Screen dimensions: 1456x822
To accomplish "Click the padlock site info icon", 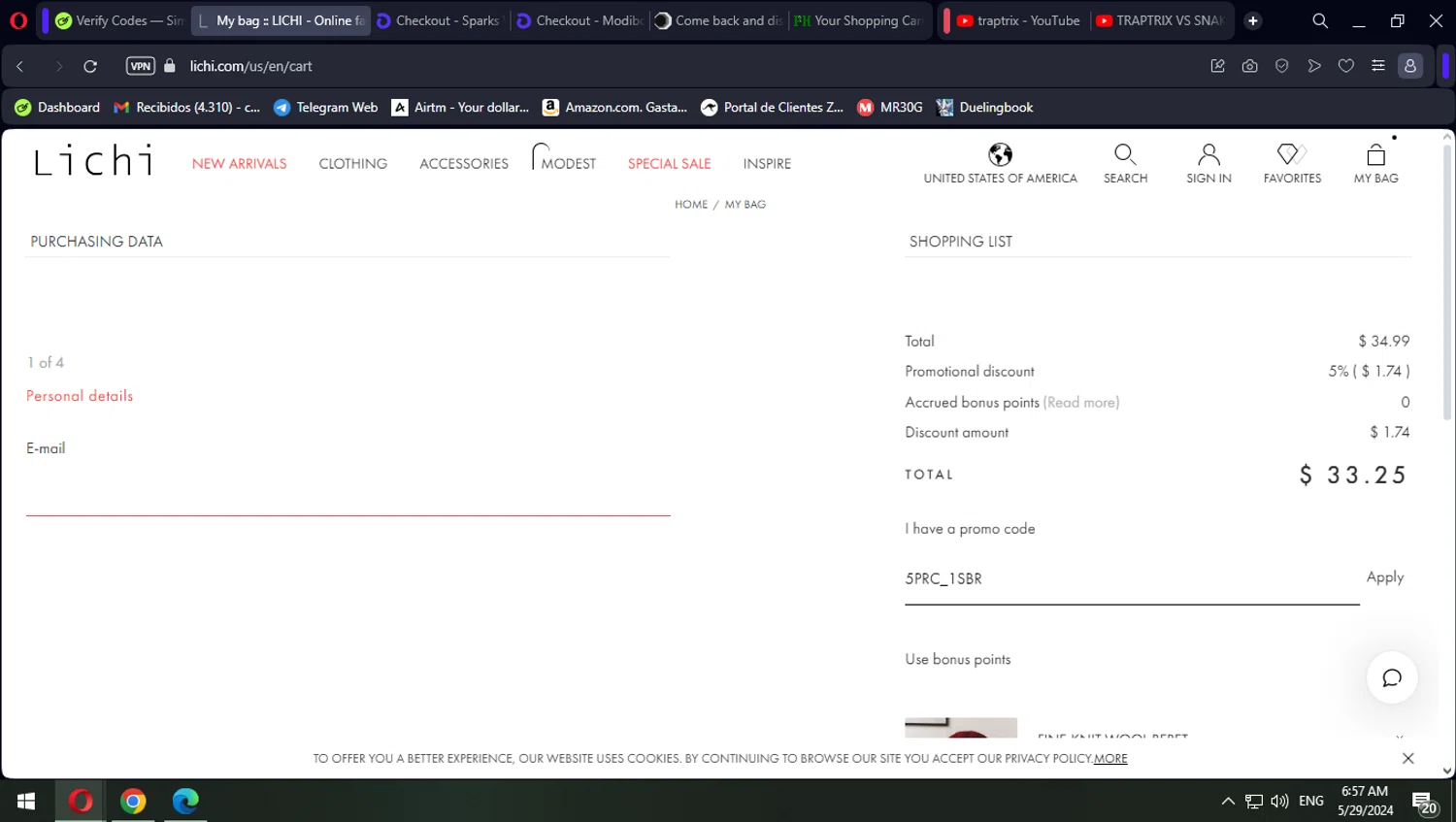I will [x=170, y=66].
